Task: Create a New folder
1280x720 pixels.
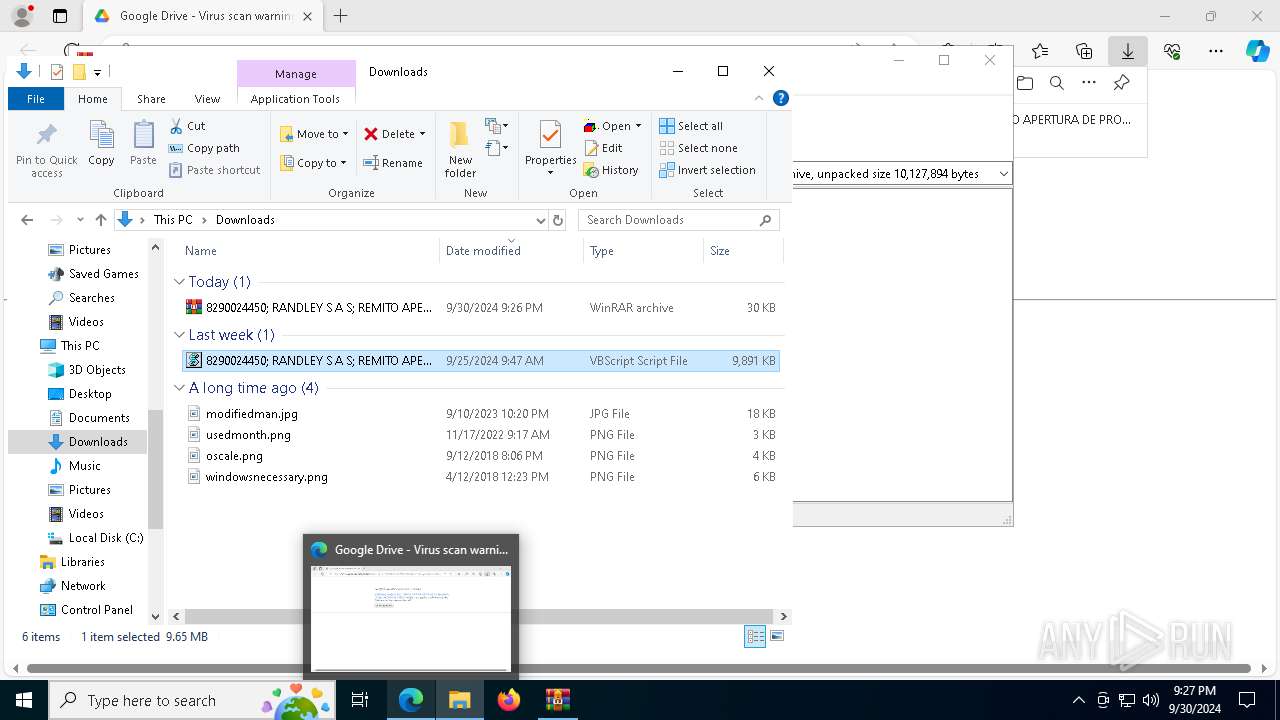Action: [460, 149]
